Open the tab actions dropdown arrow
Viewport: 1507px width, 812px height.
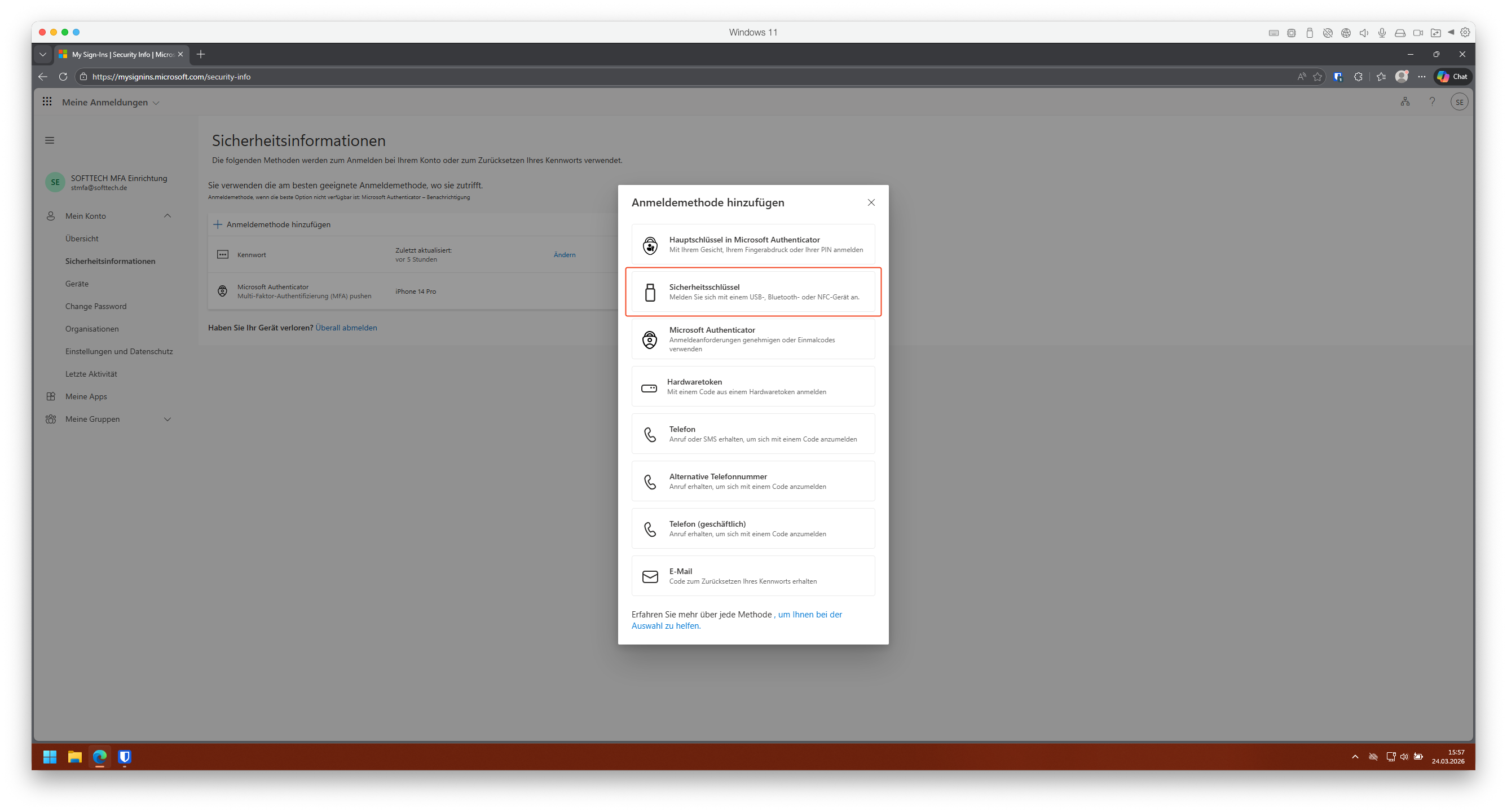43,54
